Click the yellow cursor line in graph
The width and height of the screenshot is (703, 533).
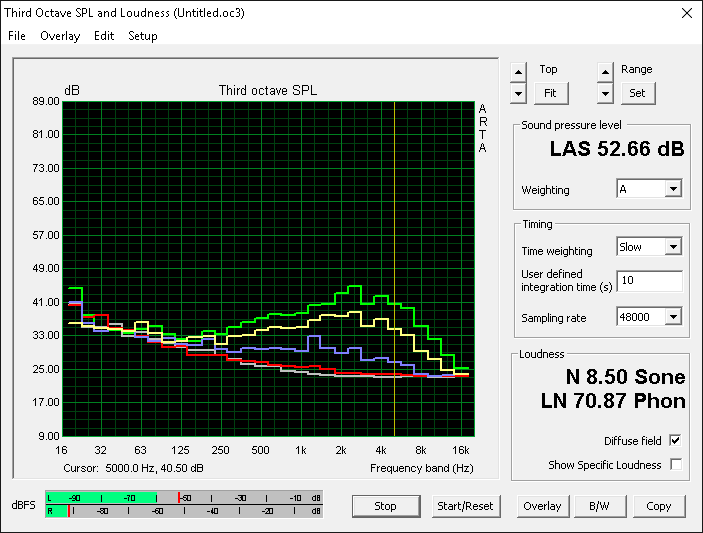tap(395, 269)
